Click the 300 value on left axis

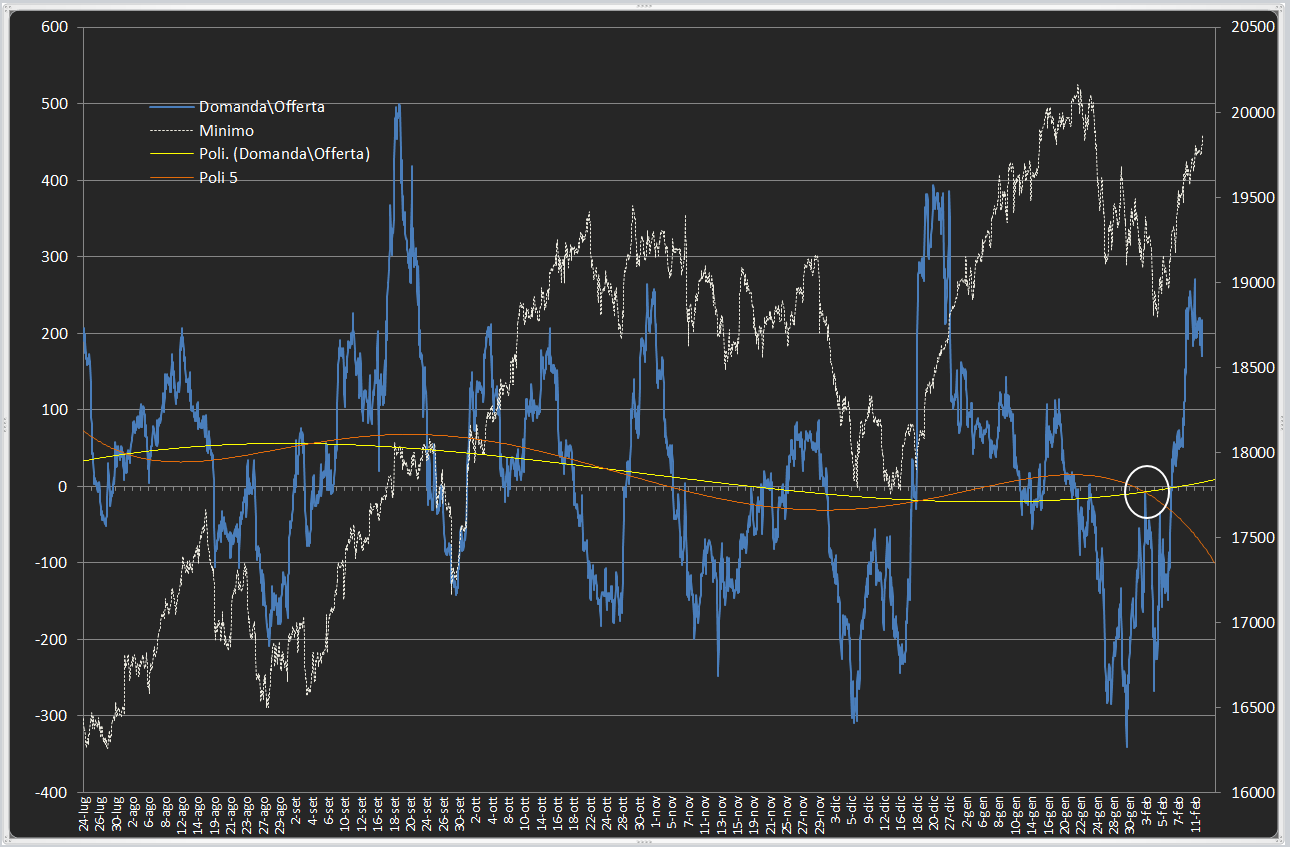pyautogui.click(x=54, y=257)
